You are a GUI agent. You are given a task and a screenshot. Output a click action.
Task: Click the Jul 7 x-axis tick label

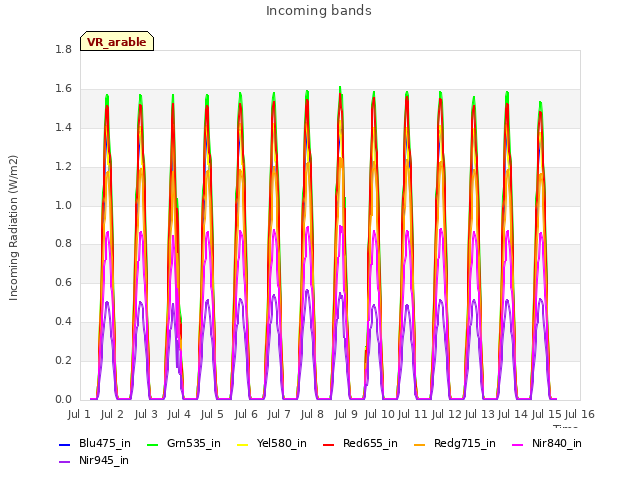(x=279, y=414)
